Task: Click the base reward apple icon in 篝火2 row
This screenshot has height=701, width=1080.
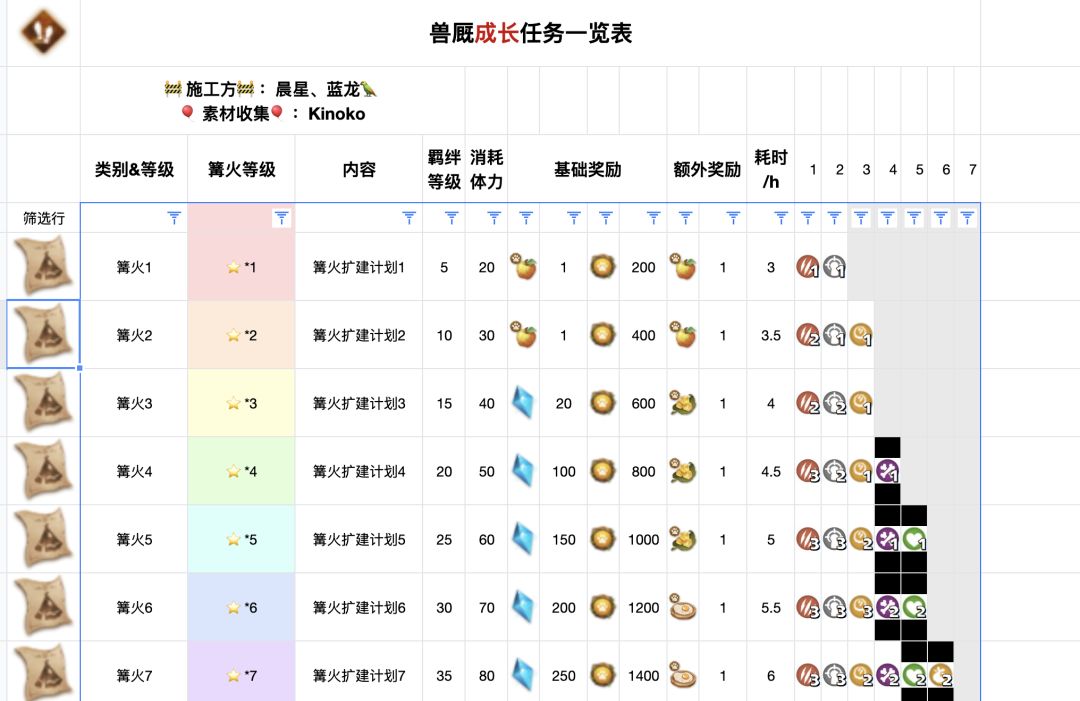Action: tap(523, 335)
